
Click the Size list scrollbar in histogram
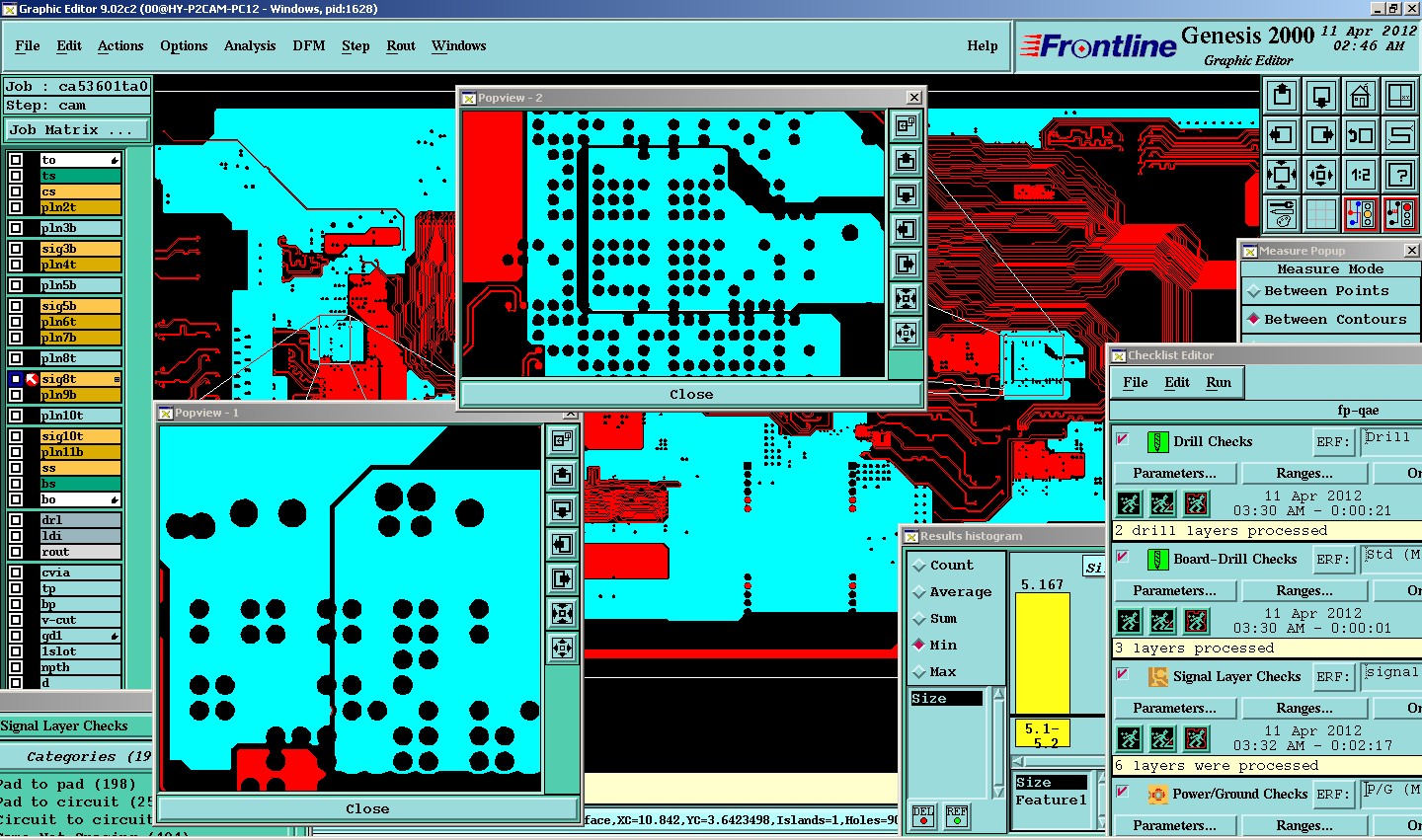point(998,742)
